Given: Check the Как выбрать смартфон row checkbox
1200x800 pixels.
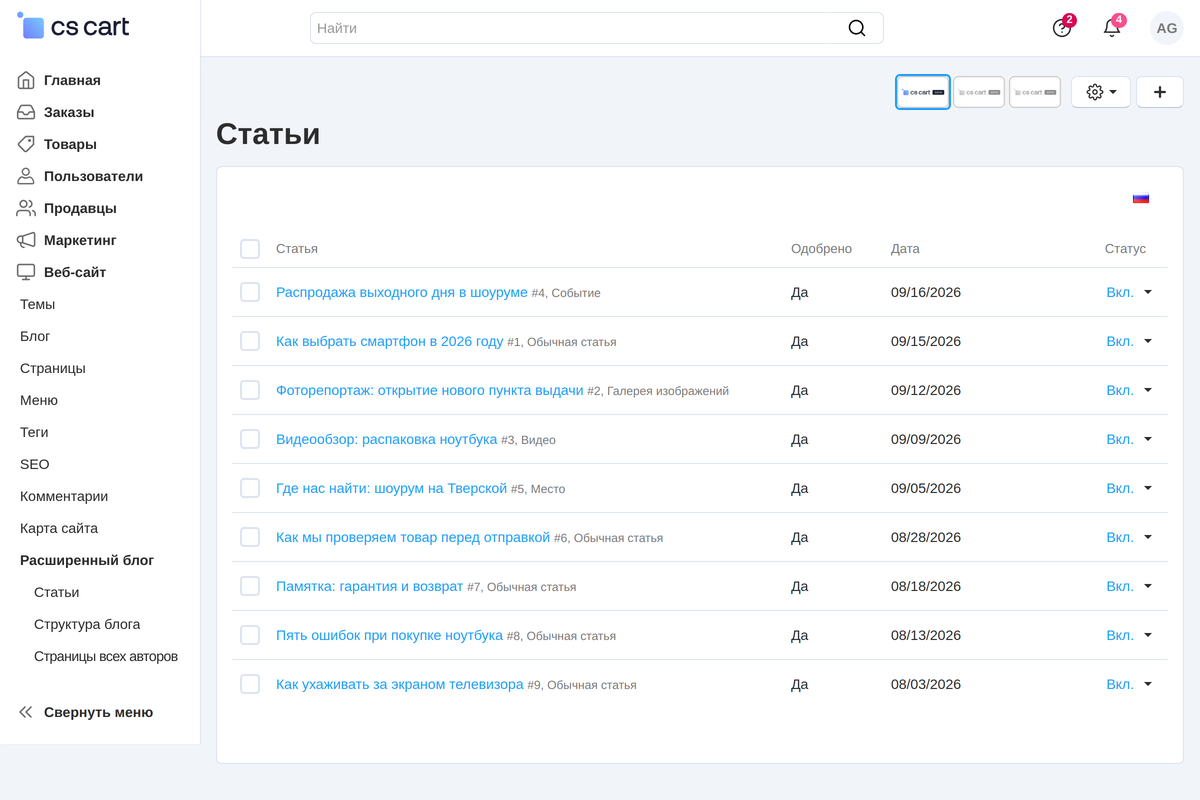Looking at the screenshot, I should (250, 341).
